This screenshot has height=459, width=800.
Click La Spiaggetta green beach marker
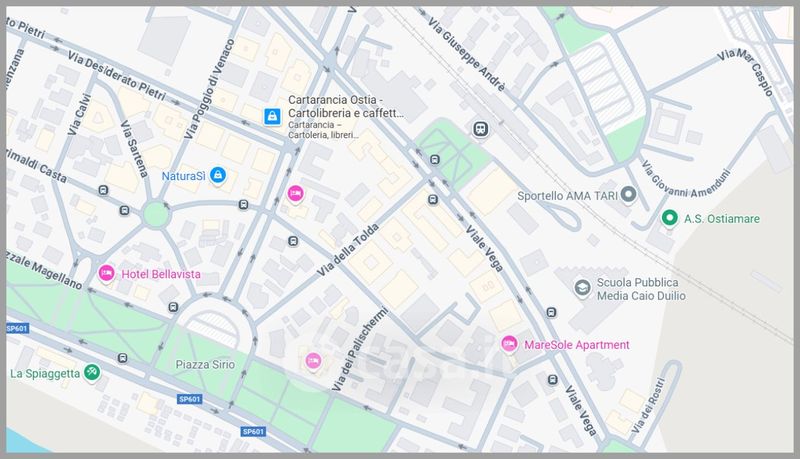tap(92, 373)
